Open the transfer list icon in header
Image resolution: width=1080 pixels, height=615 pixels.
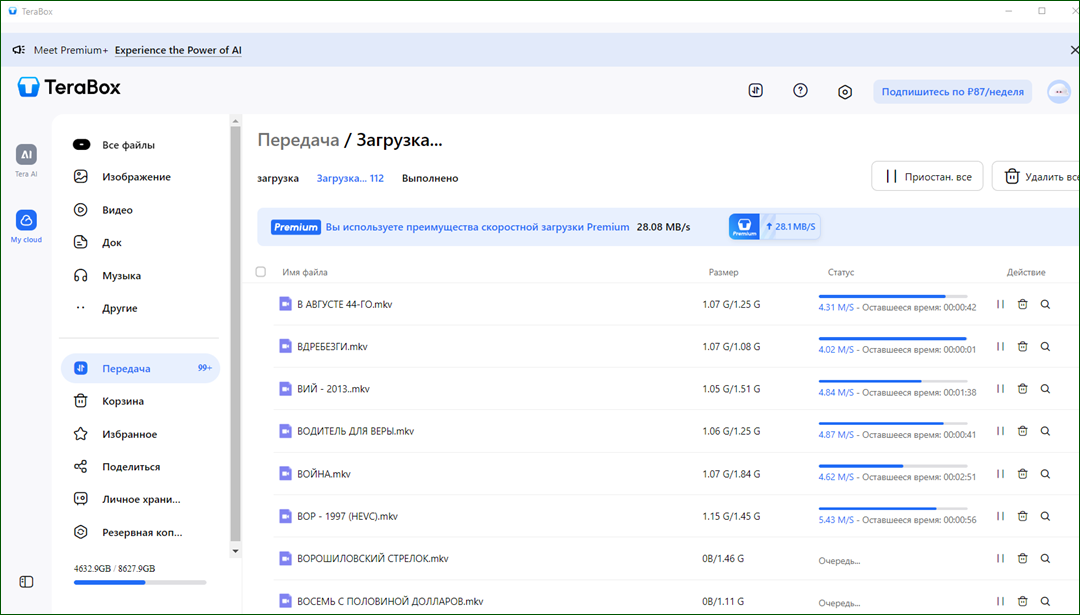[x=756, y=90]
